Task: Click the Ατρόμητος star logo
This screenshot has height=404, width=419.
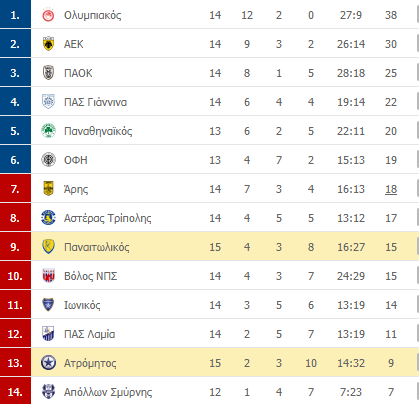Action: pyautogui.click(x=48, y=363)
